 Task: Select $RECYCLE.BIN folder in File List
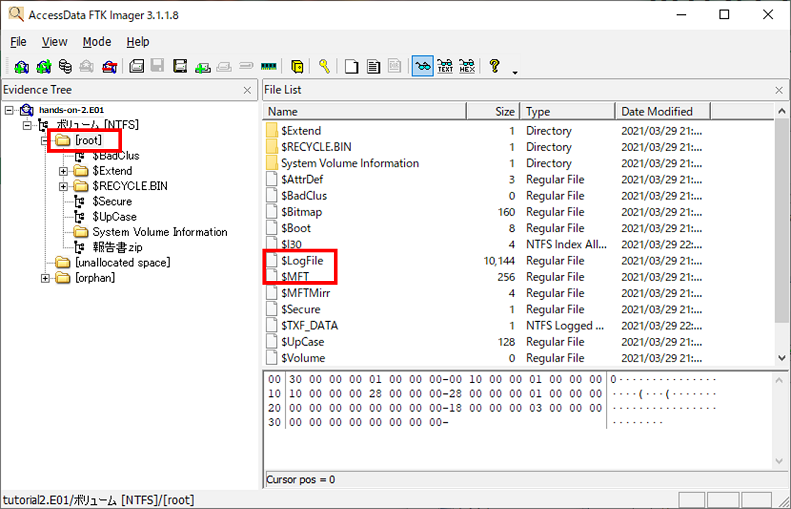click(316, 147)
